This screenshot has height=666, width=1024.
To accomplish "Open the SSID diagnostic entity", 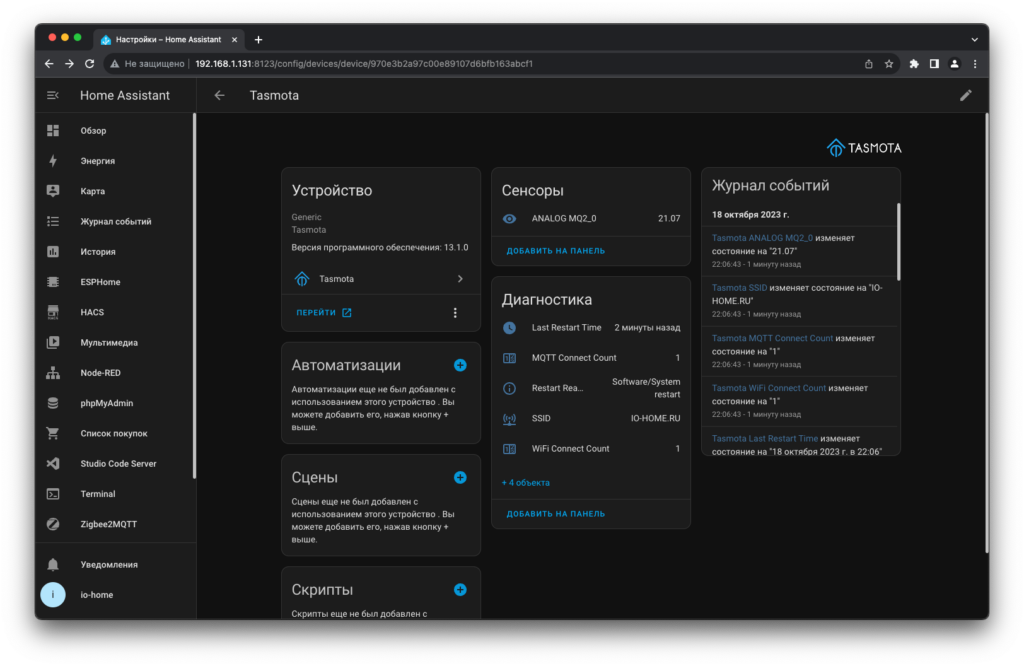I will 591,419.
